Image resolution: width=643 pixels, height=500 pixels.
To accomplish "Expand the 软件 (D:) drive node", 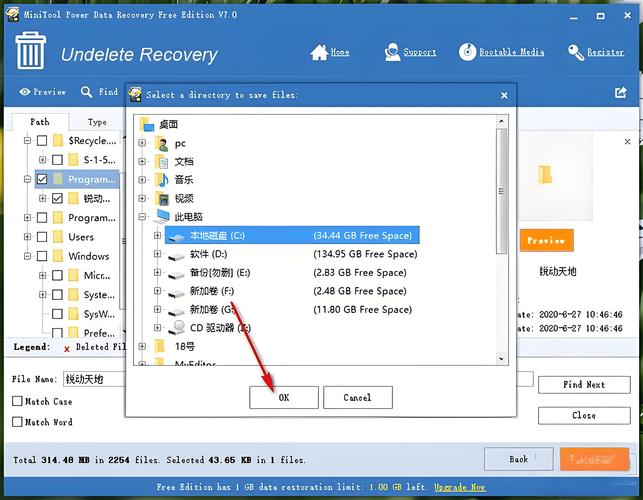I will (x=157, y=254).
